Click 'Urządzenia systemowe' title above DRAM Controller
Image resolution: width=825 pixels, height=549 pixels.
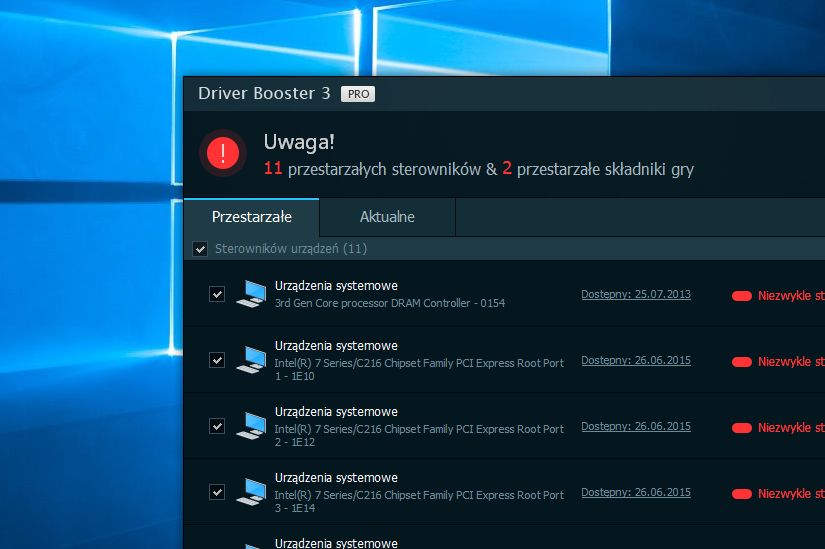[336, 286]
